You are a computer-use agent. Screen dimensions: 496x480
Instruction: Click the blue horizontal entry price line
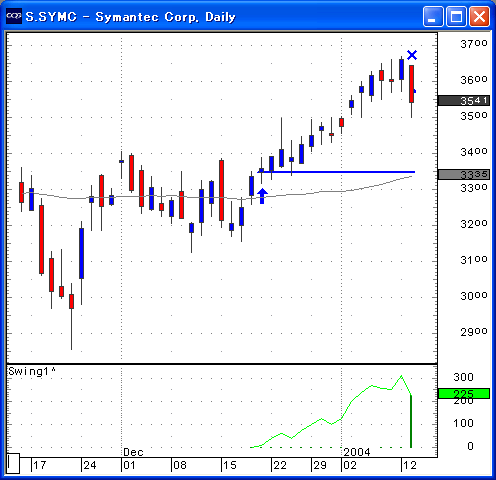pos(337,172)
